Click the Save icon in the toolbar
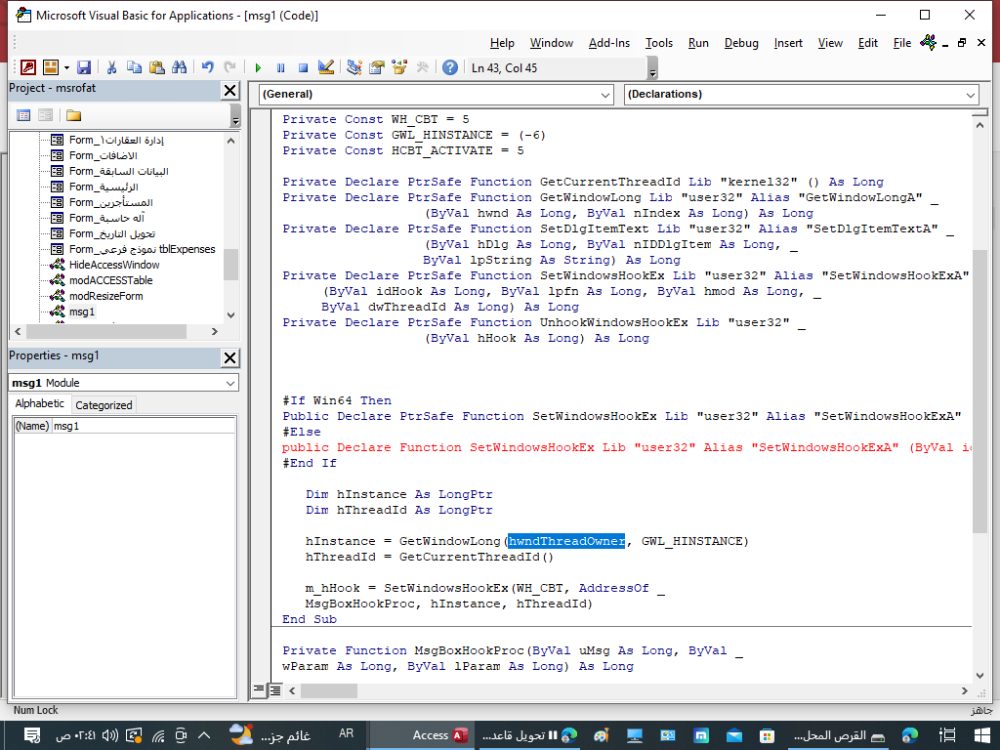1000x750 pixels. coord(84,67)
